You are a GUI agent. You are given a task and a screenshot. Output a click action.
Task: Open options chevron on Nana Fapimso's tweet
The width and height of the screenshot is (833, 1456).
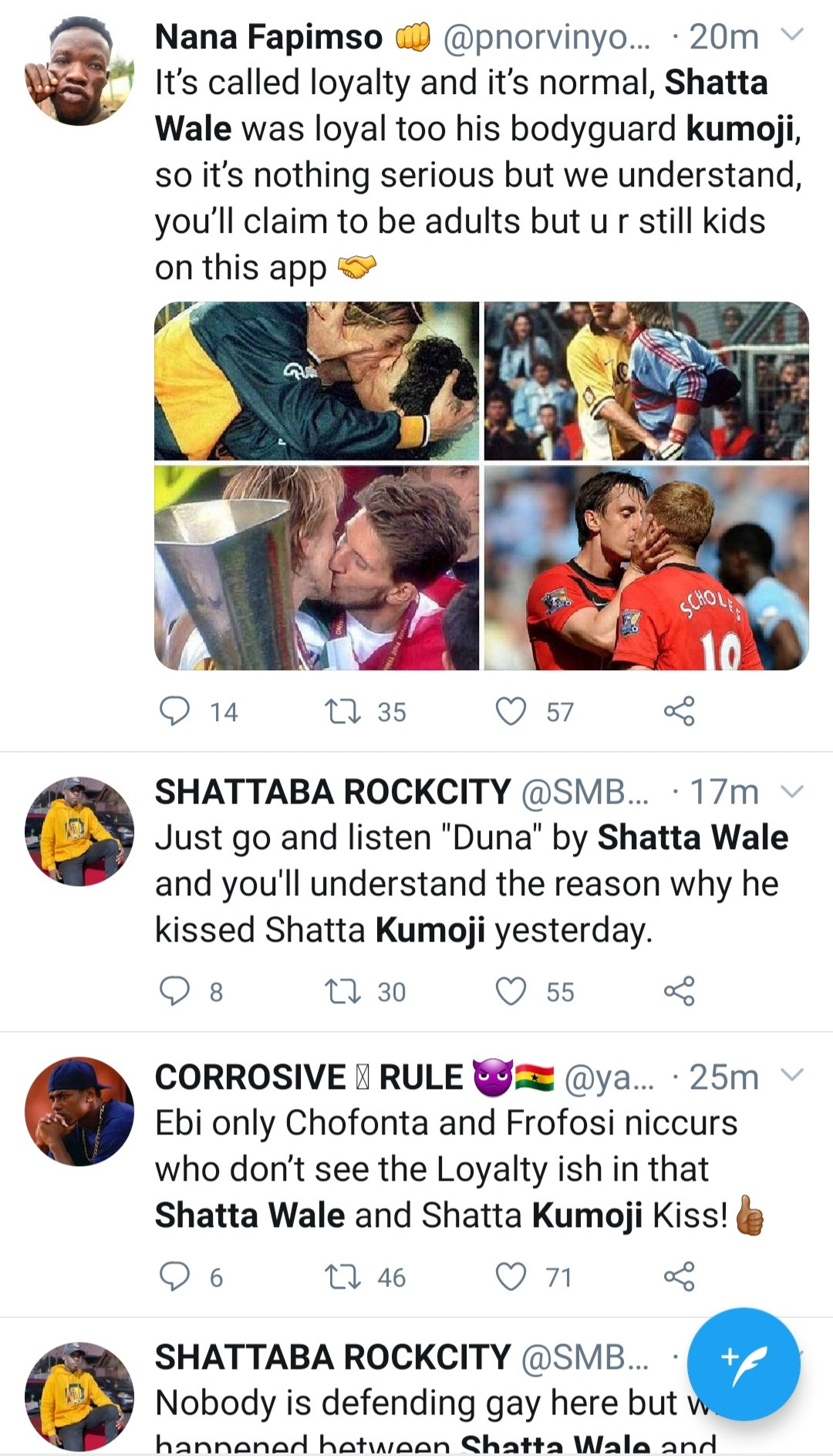tap(792, 35)
